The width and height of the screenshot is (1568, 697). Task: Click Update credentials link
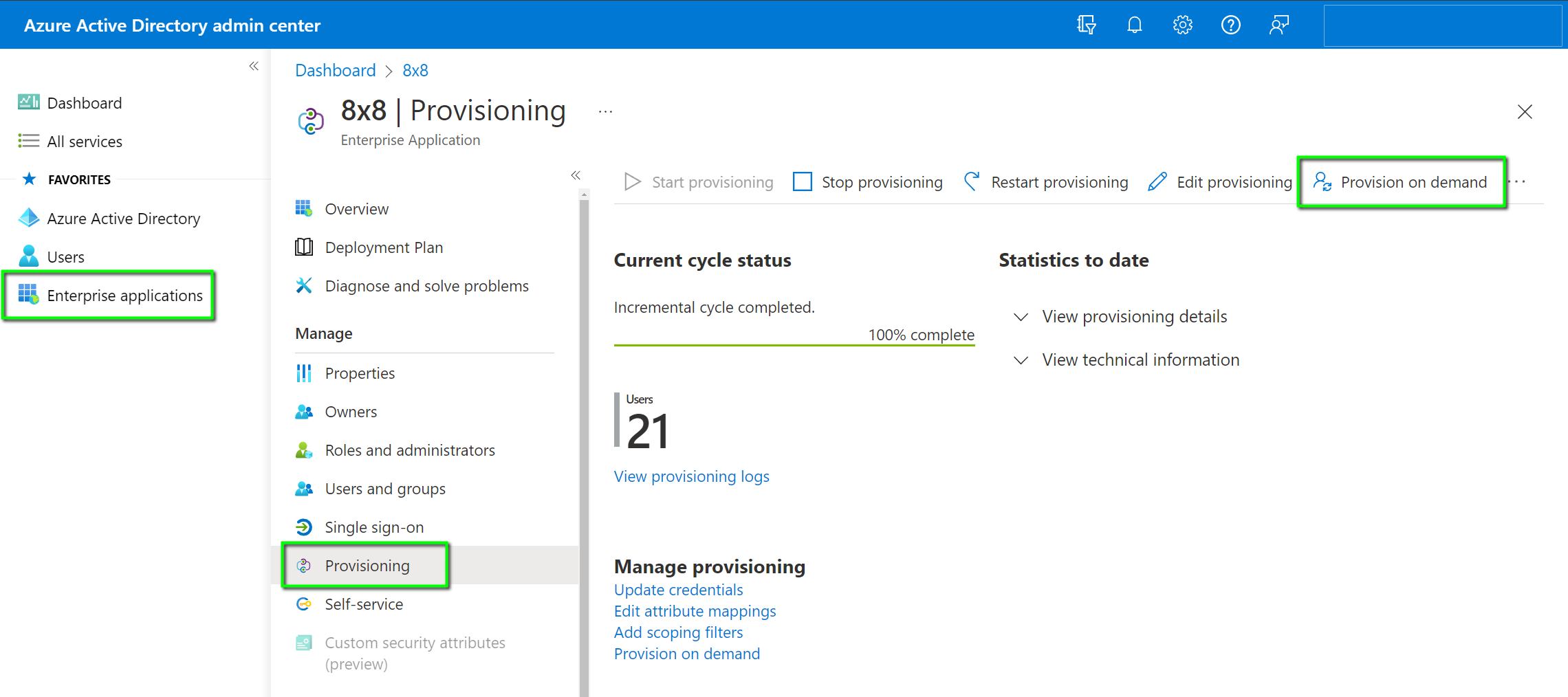pos(678,590)
